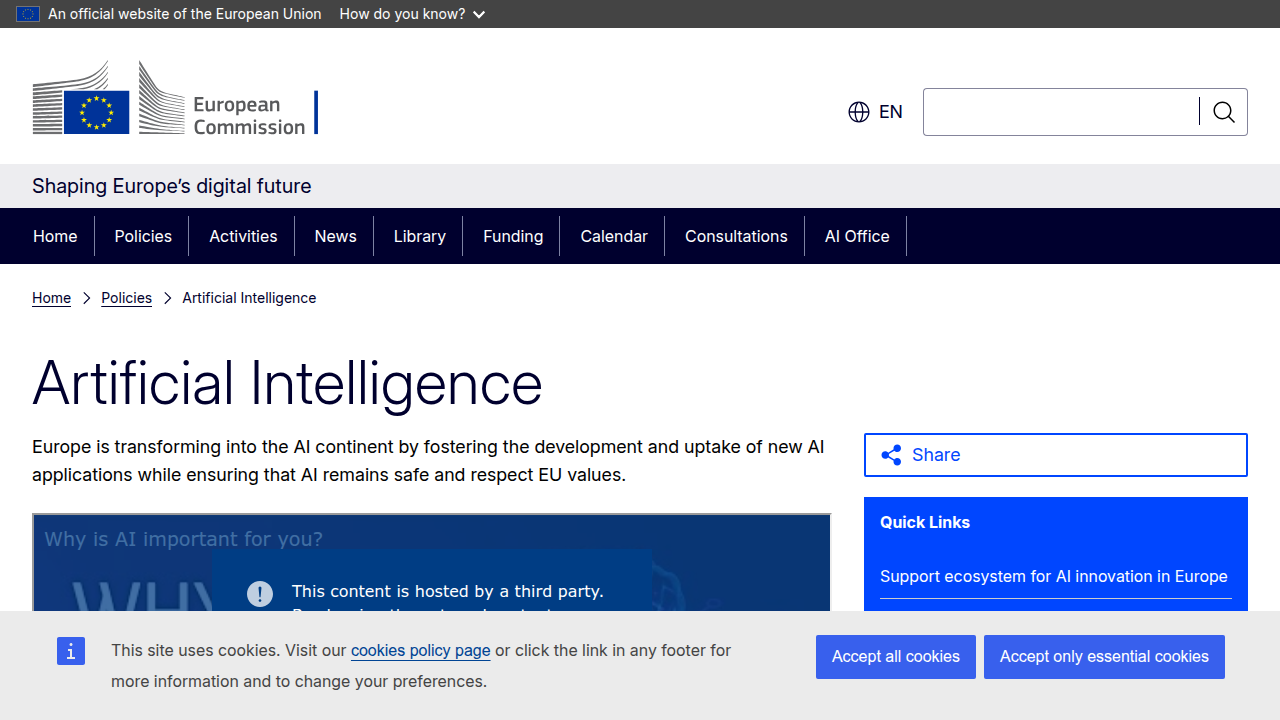This screenshot has width=1280, height=720.
Task: Click 'An official website of the European Union' text
Action: pyautogui.click(x=185, y=14)
